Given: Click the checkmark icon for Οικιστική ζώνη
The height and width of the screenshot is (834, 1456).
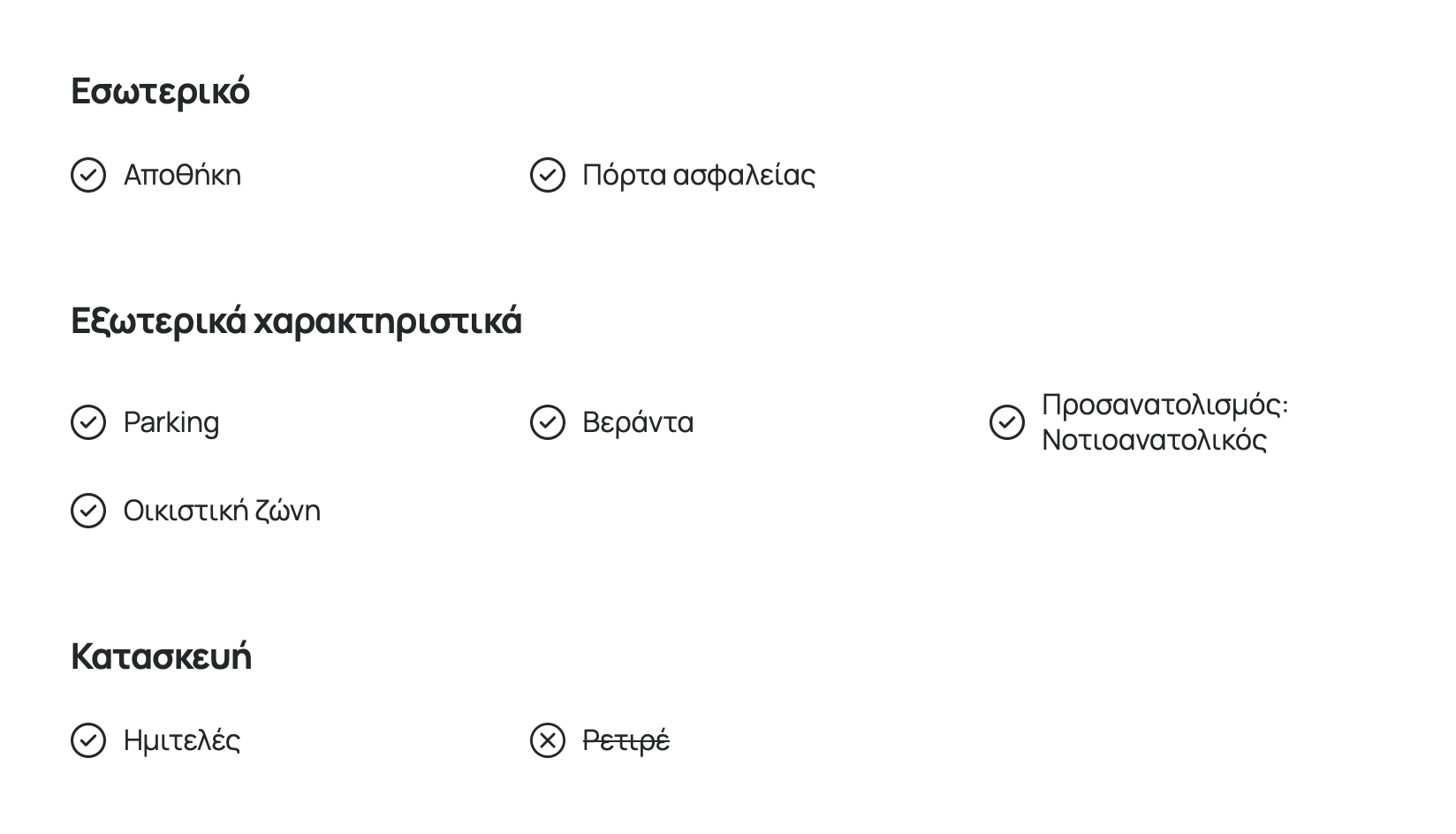Looking at the screenshot, I should 88,511.
